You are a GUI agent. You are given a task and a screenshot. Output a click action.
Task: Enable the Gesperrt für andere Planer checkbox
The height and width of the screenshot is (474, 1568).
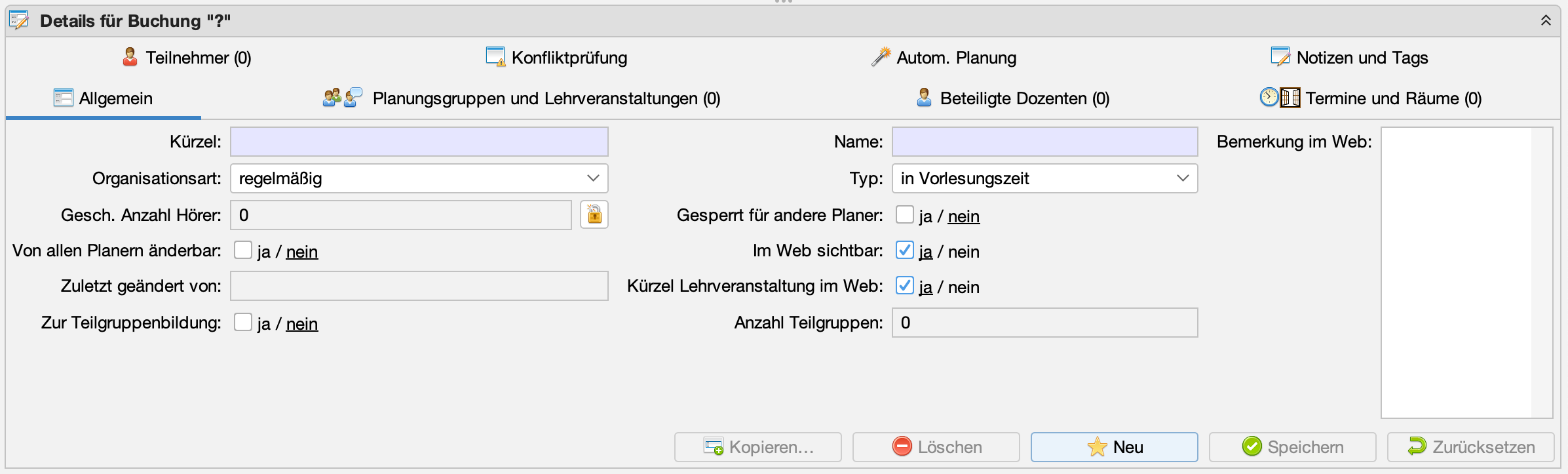pyautogui.click(x=905, y=214)
